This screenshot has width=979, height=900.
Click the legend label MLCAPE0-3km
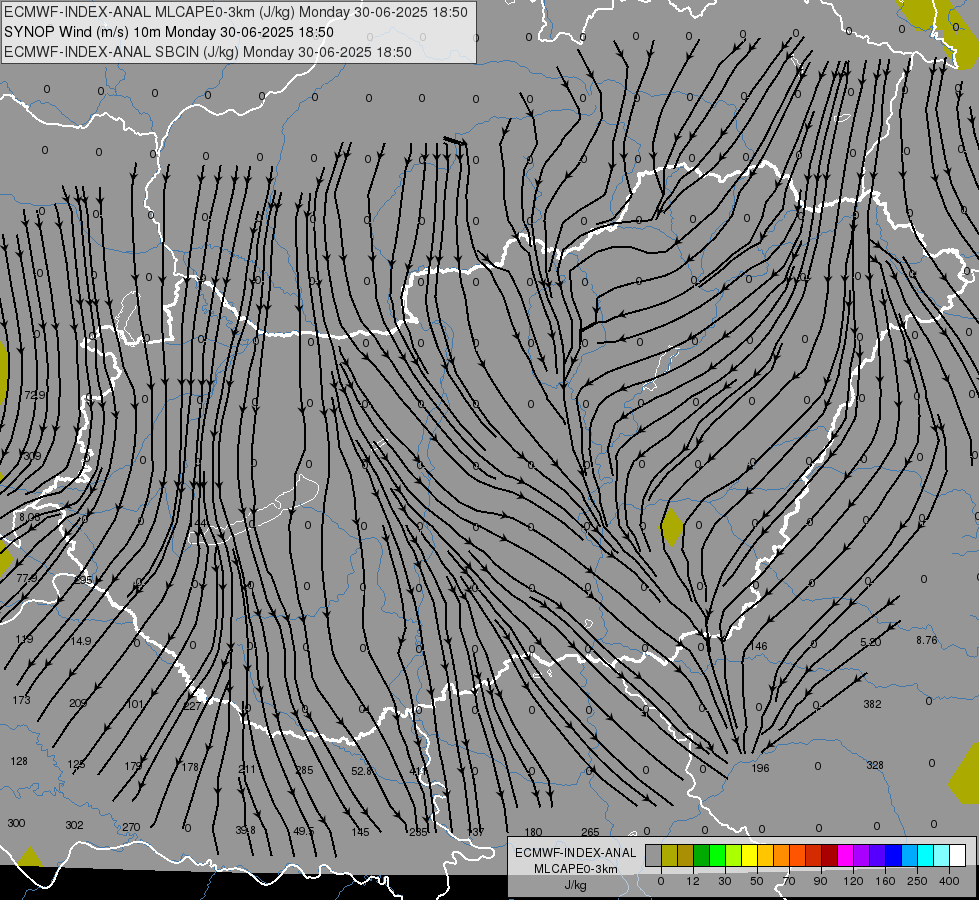[x=575, y=869]
